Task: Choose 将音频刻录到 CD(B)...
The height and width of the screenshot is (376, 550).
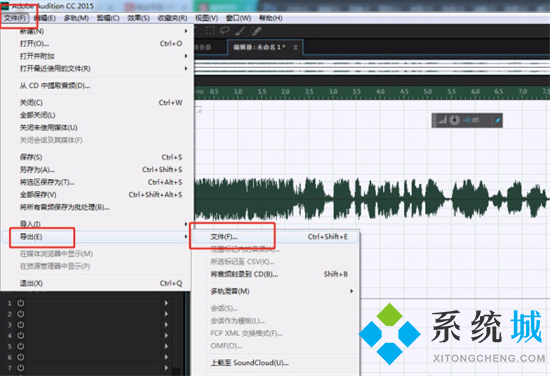Action: 275,274
